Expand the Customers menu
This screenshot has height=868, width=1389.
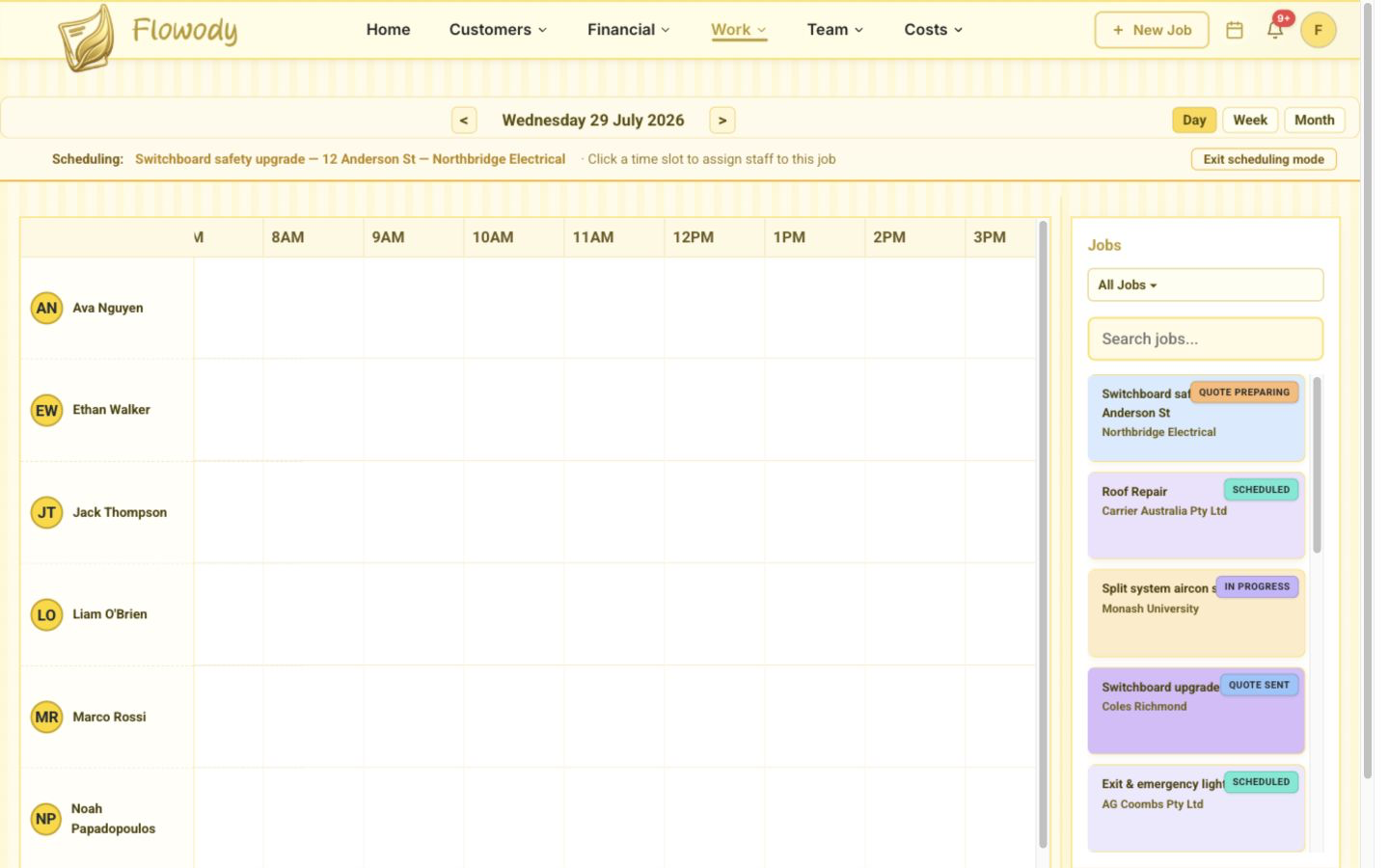[498, 30]
